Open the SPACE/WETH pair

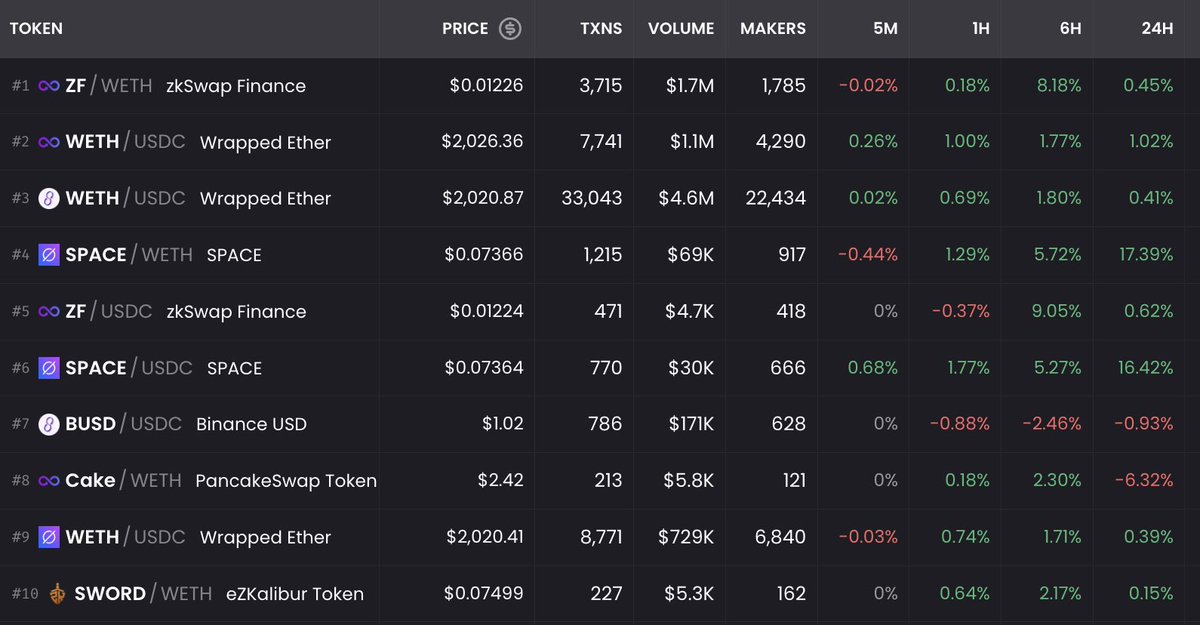(x=600, y=255)
